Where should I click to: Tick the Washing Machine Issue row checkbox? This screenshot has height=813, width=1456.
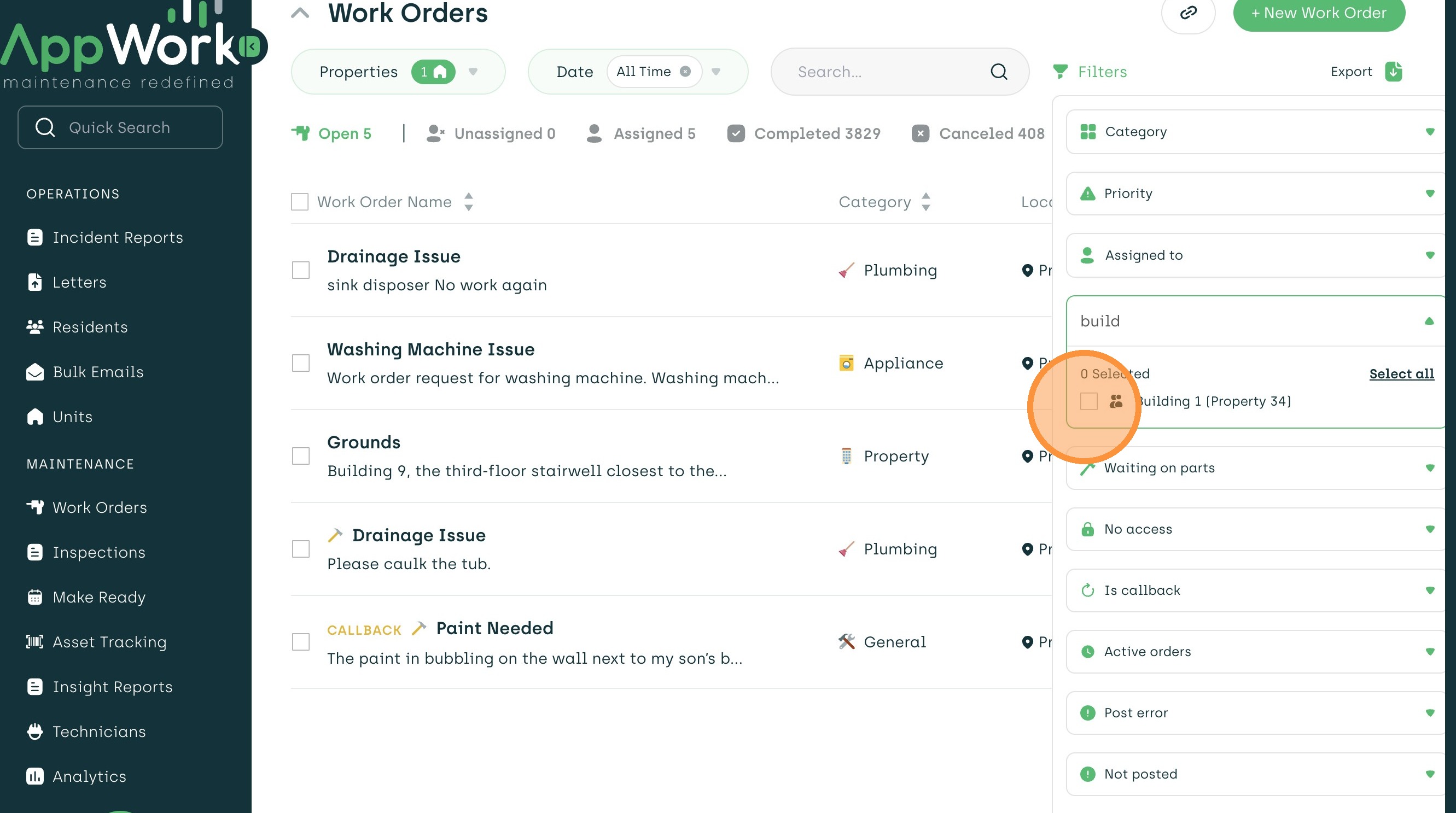(x=301, y=363)
